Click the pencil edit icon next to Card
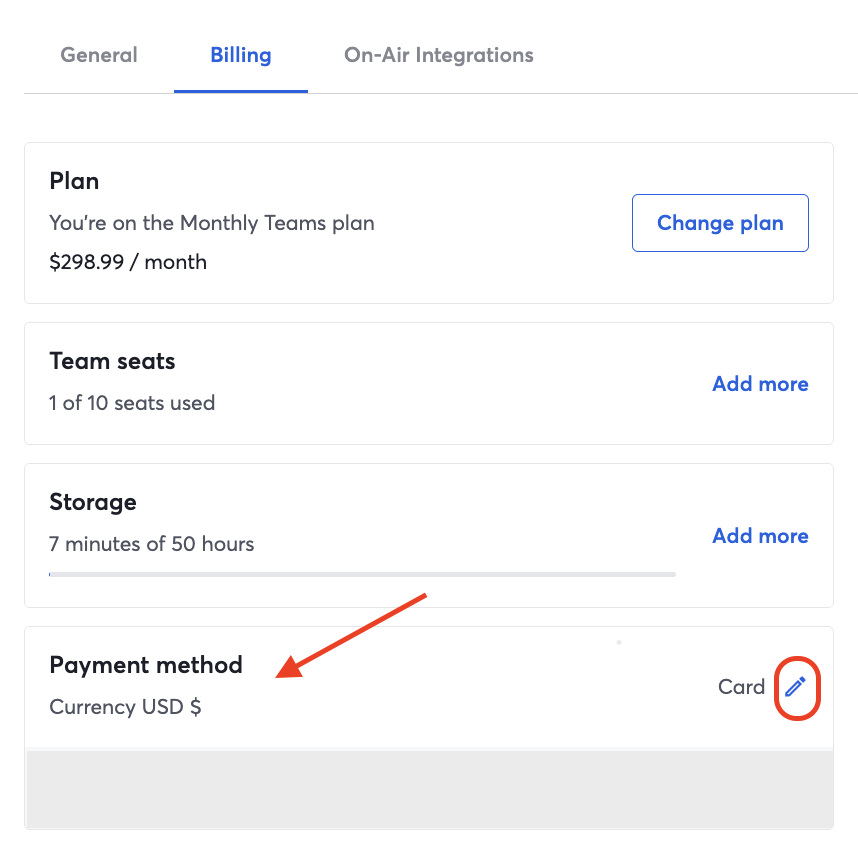 coord(795,687)
